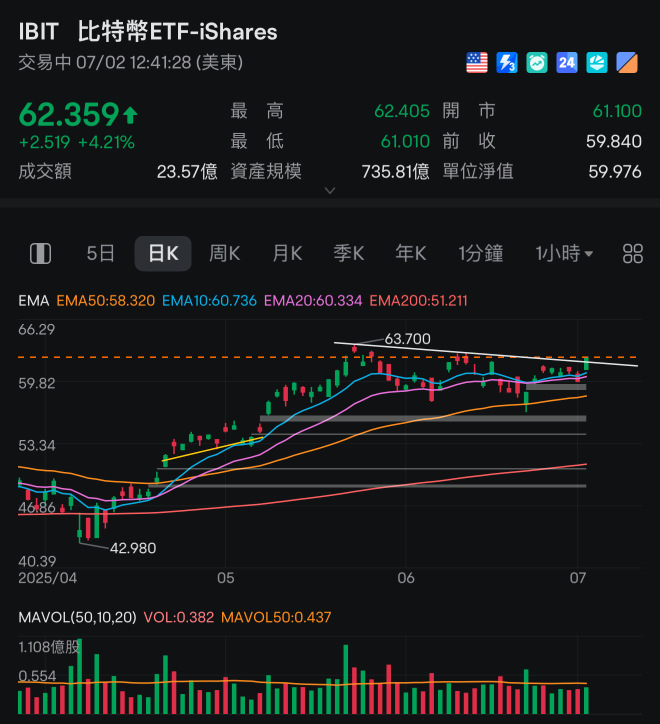660x724 pixels.
Task: Open the blue lightning level-3 quote icon
Action: 507,62
